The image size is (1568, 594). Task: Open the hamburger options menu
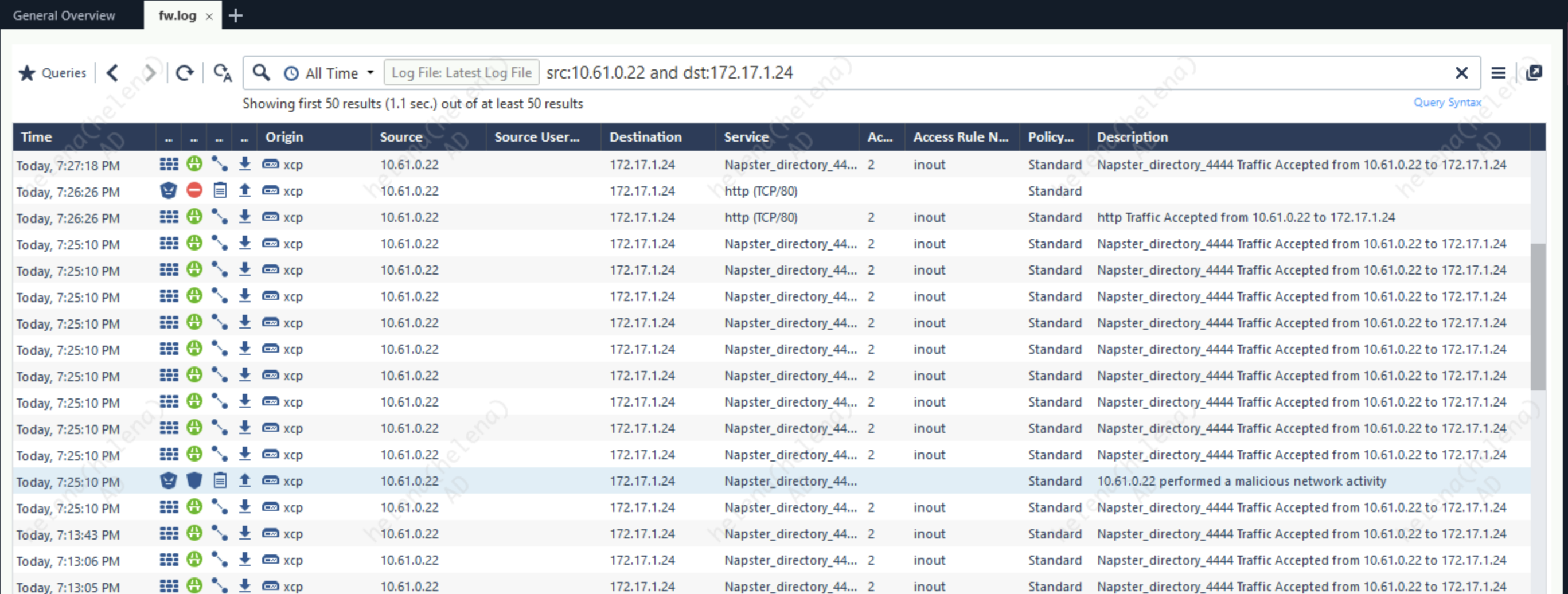(1498, 73)
